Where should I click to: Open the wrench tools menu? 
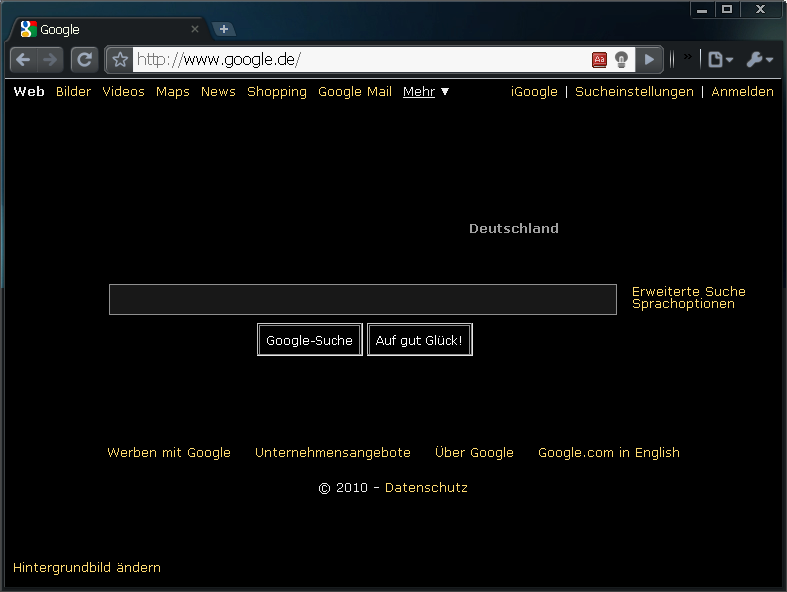(x=760, y=60)
